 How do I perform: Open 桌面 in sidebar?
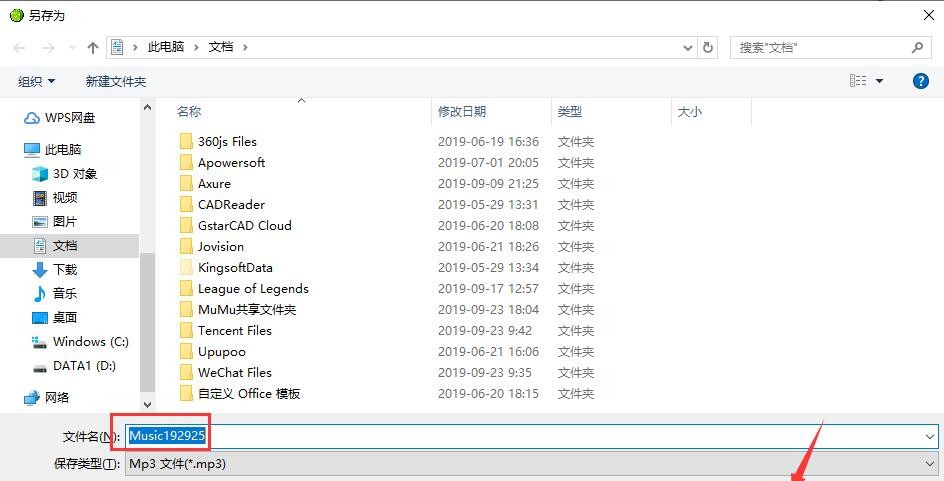tap(55, 317)
